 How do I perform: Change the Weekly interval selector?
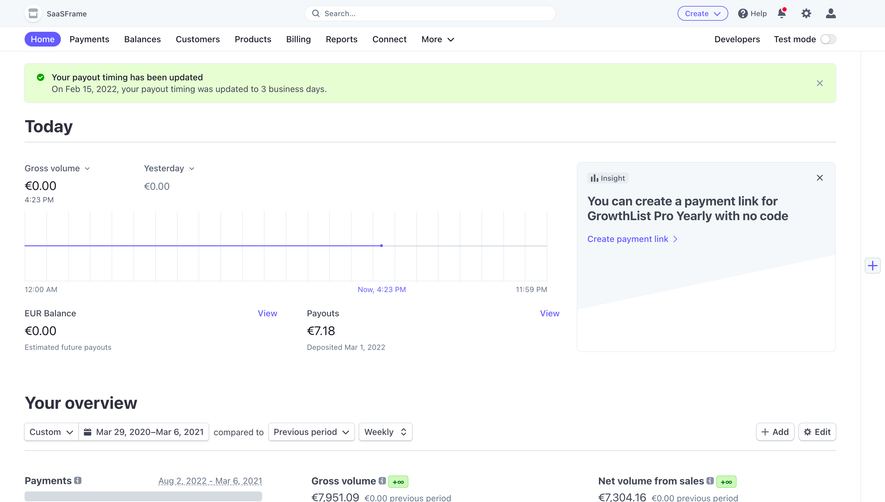click(385, 432)
